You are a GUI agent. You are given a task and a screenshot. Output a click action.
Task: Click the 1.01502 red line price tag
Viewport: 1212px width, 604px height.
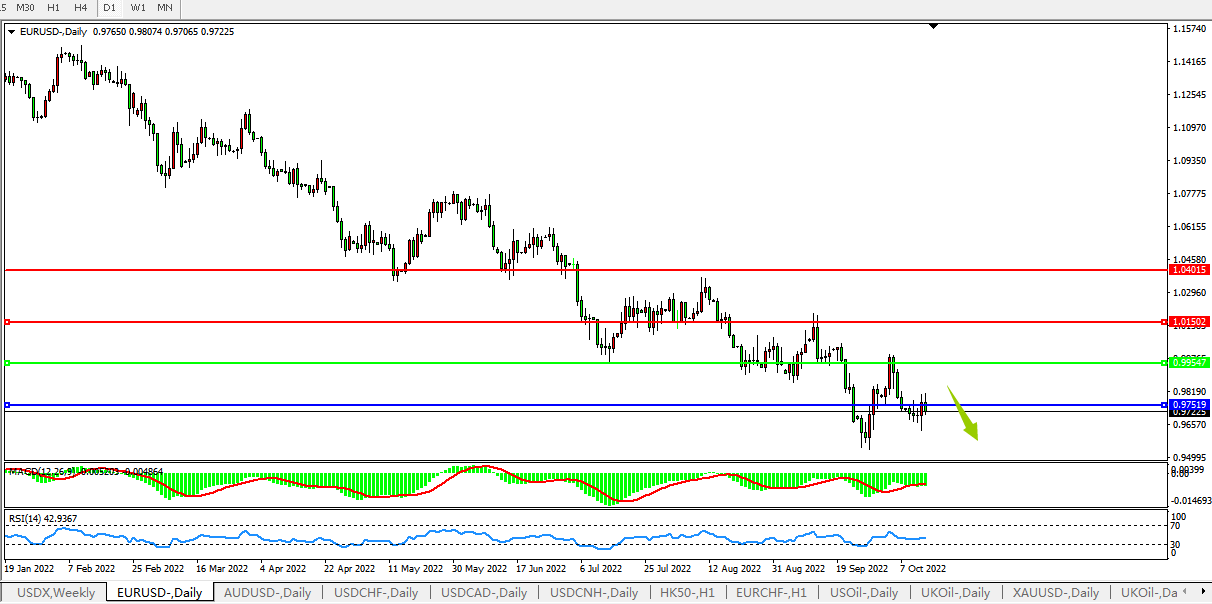[1189, 322]
